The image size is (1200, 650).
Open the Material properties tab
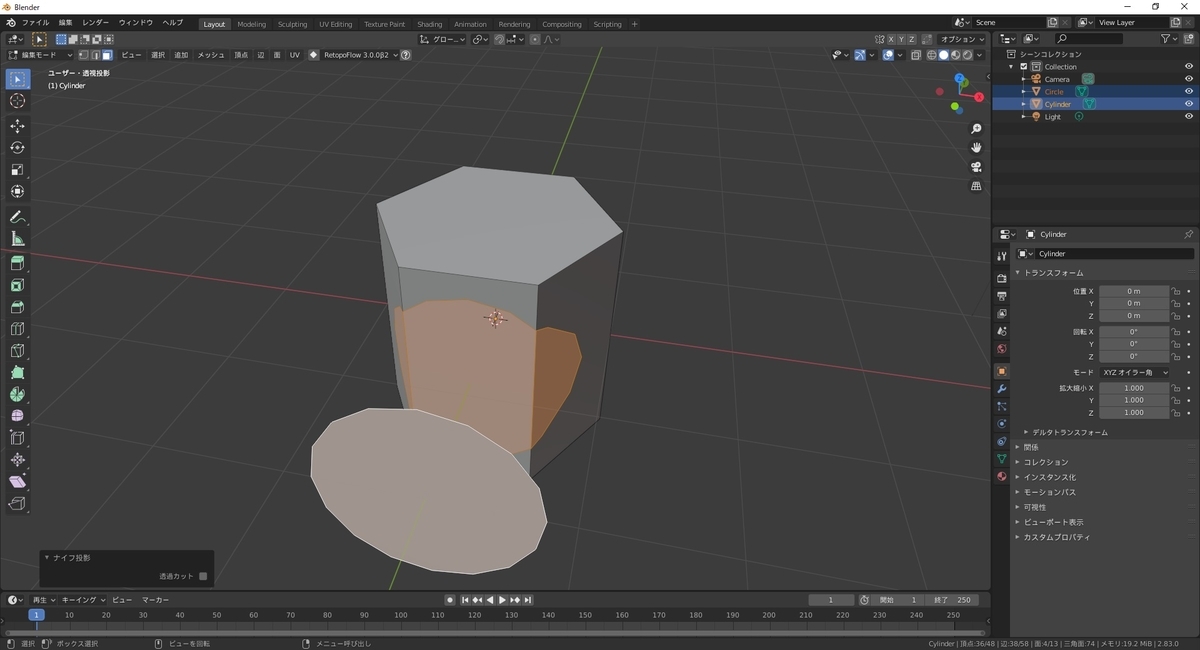[1001, 476]
